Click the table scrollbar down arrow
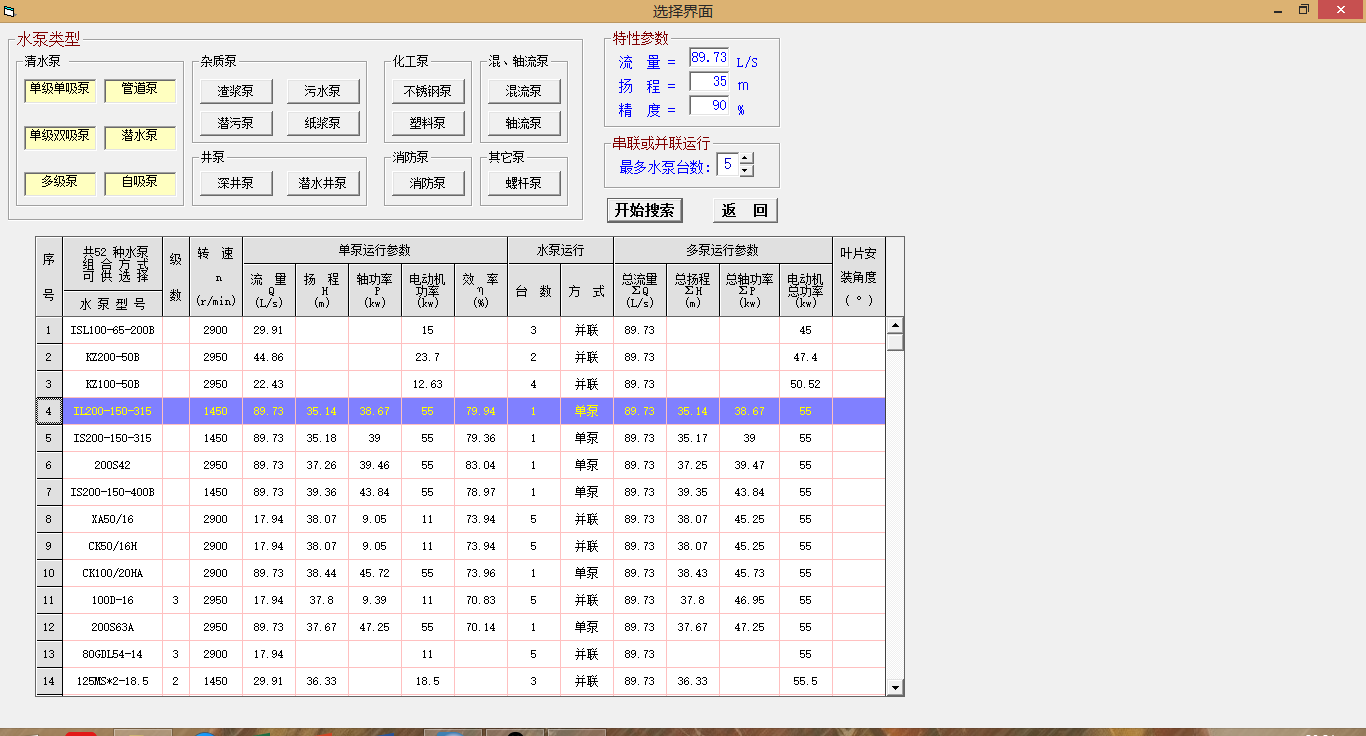 (895, 688)
